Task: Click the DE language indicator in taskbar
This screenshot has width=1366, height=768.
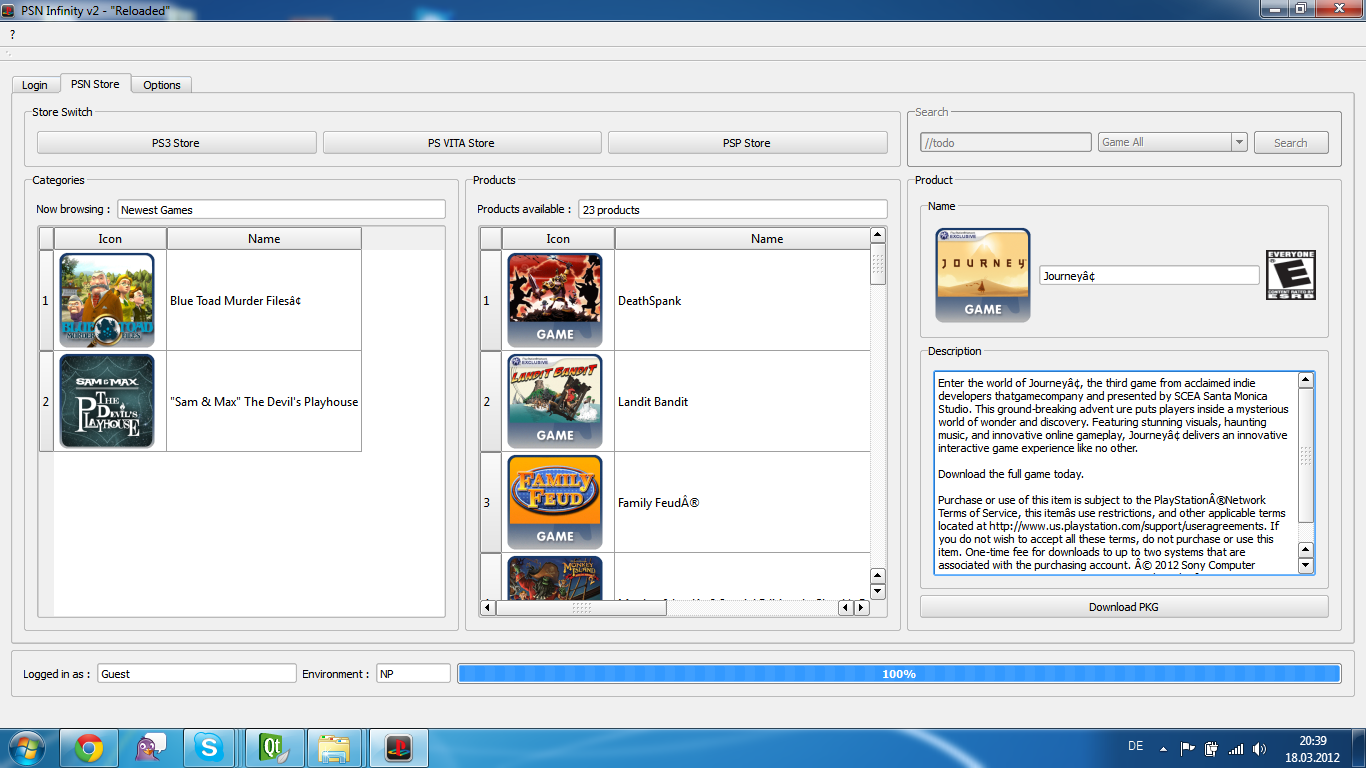Action: (x=1136, y=746)
